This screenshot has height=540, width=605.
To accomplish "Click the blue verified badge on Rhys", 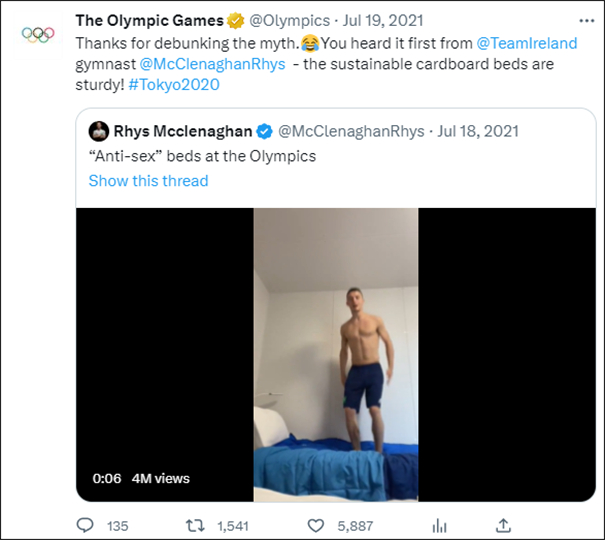I will 265,130.
